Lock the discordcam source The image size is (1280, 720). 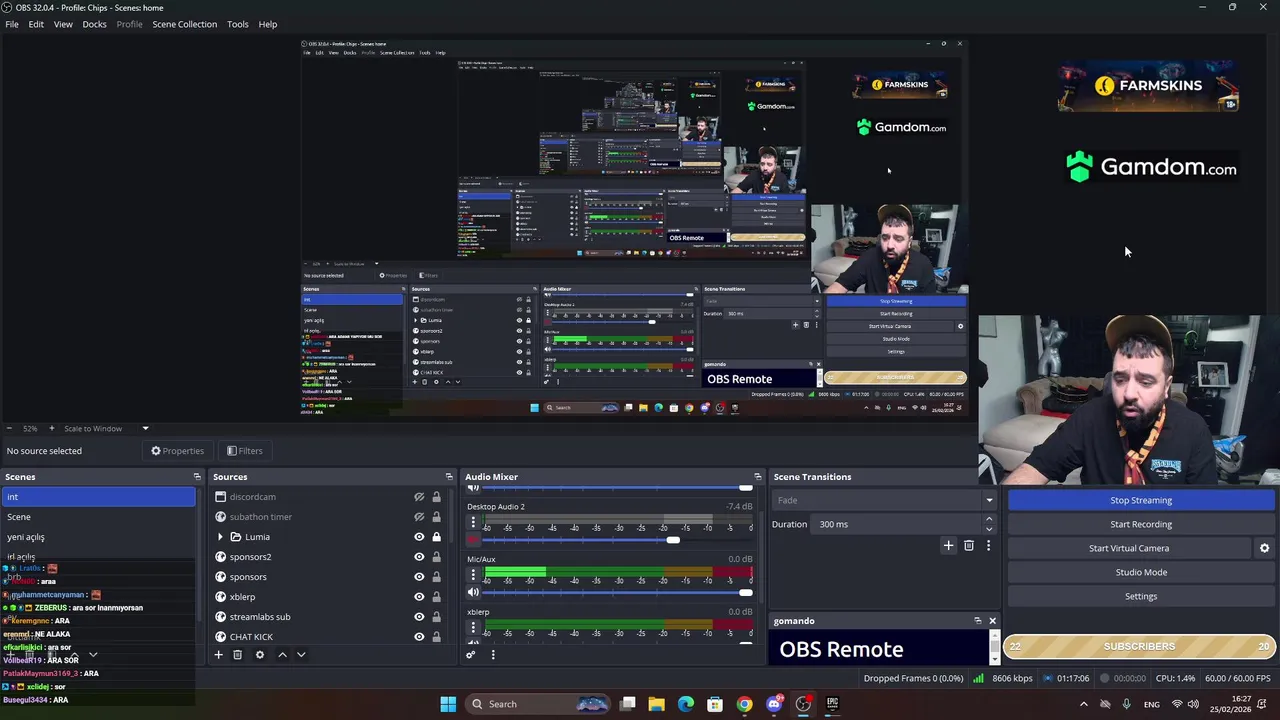pyautogui.click(x=436, y=497)
